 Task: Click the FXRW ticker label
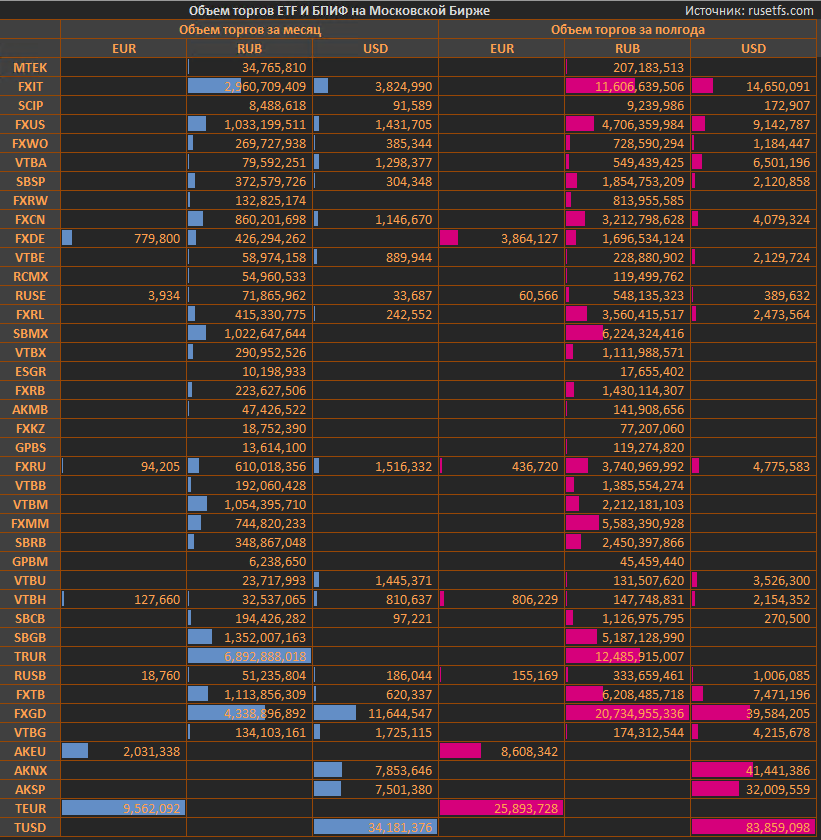pos(30,201)
